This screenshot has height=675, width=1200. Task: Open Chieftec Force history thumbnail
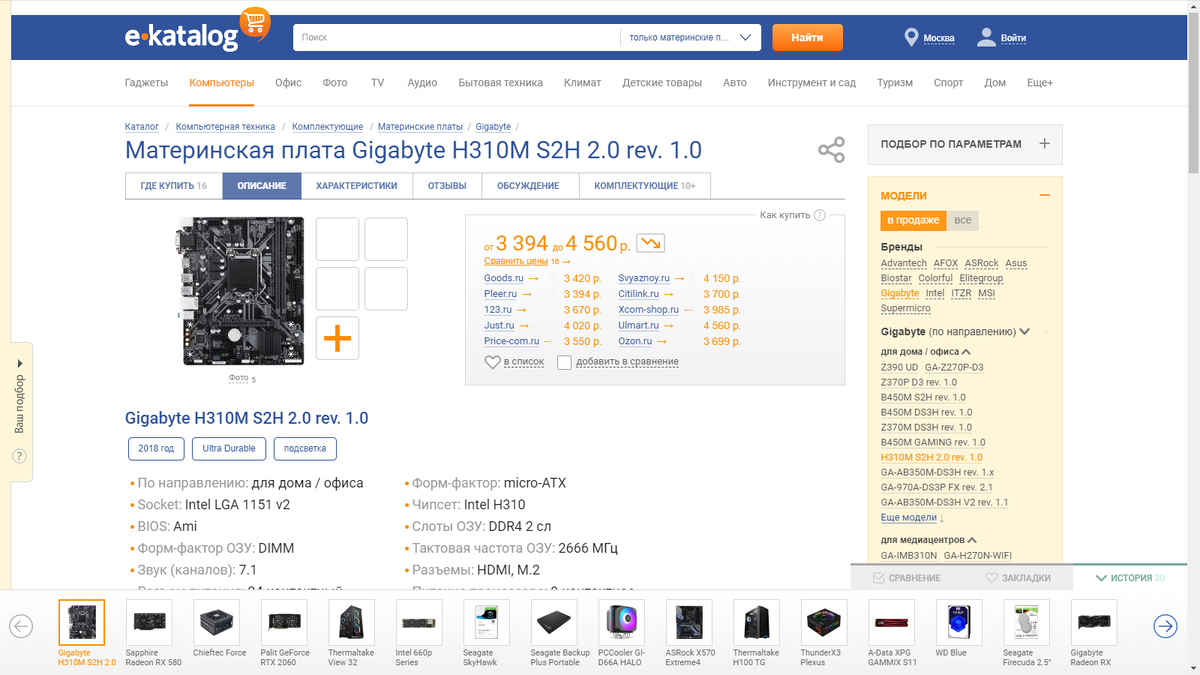click(216, 623)
